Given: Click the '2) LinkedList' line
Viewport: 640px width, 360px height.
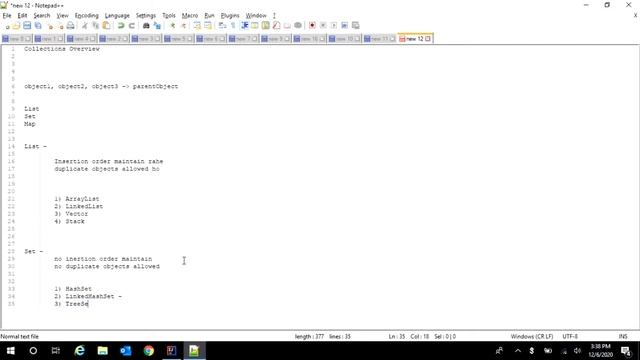Looking at the screenshot, I should 78,207.
